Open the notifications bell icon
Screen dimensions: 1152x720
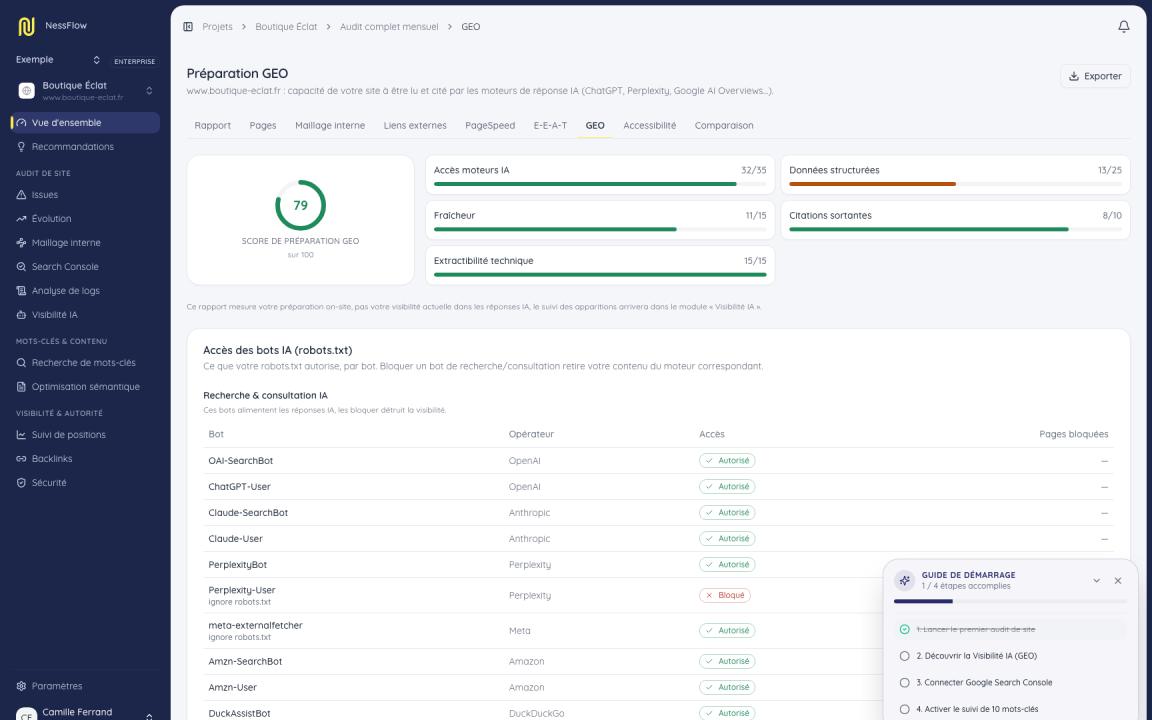point(1123,26)
